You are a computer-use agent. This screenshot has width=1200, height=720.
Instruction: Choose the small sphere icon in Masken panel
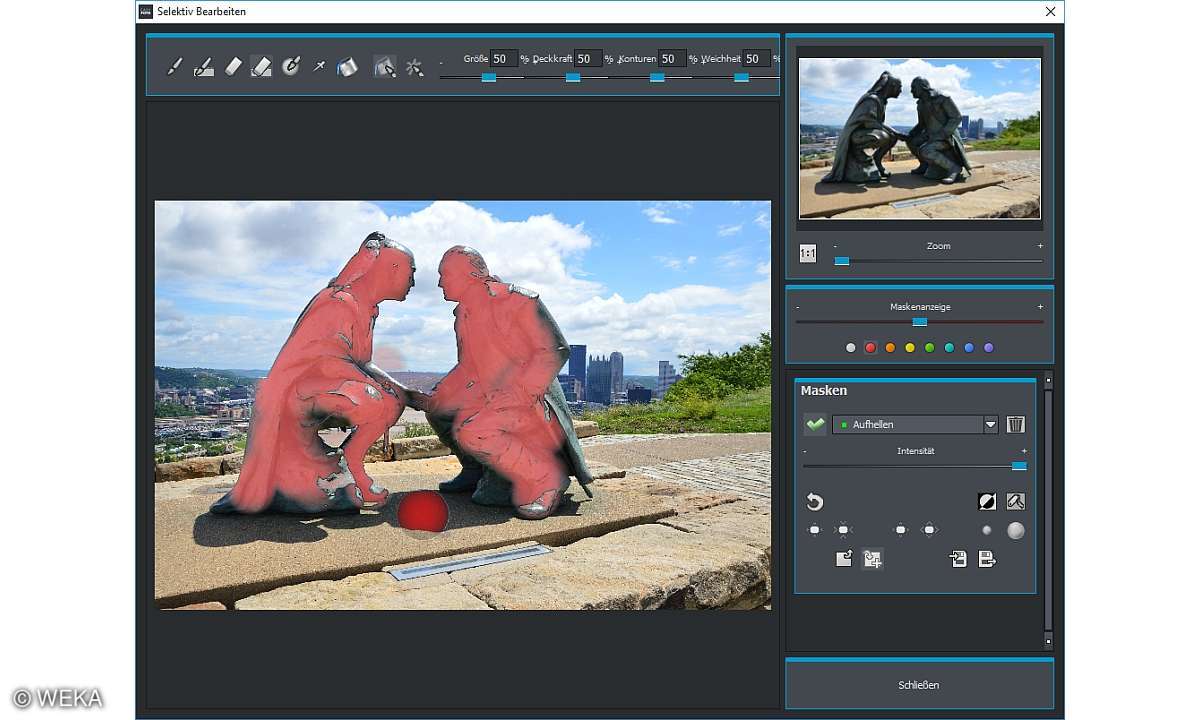tap(987, 531)
